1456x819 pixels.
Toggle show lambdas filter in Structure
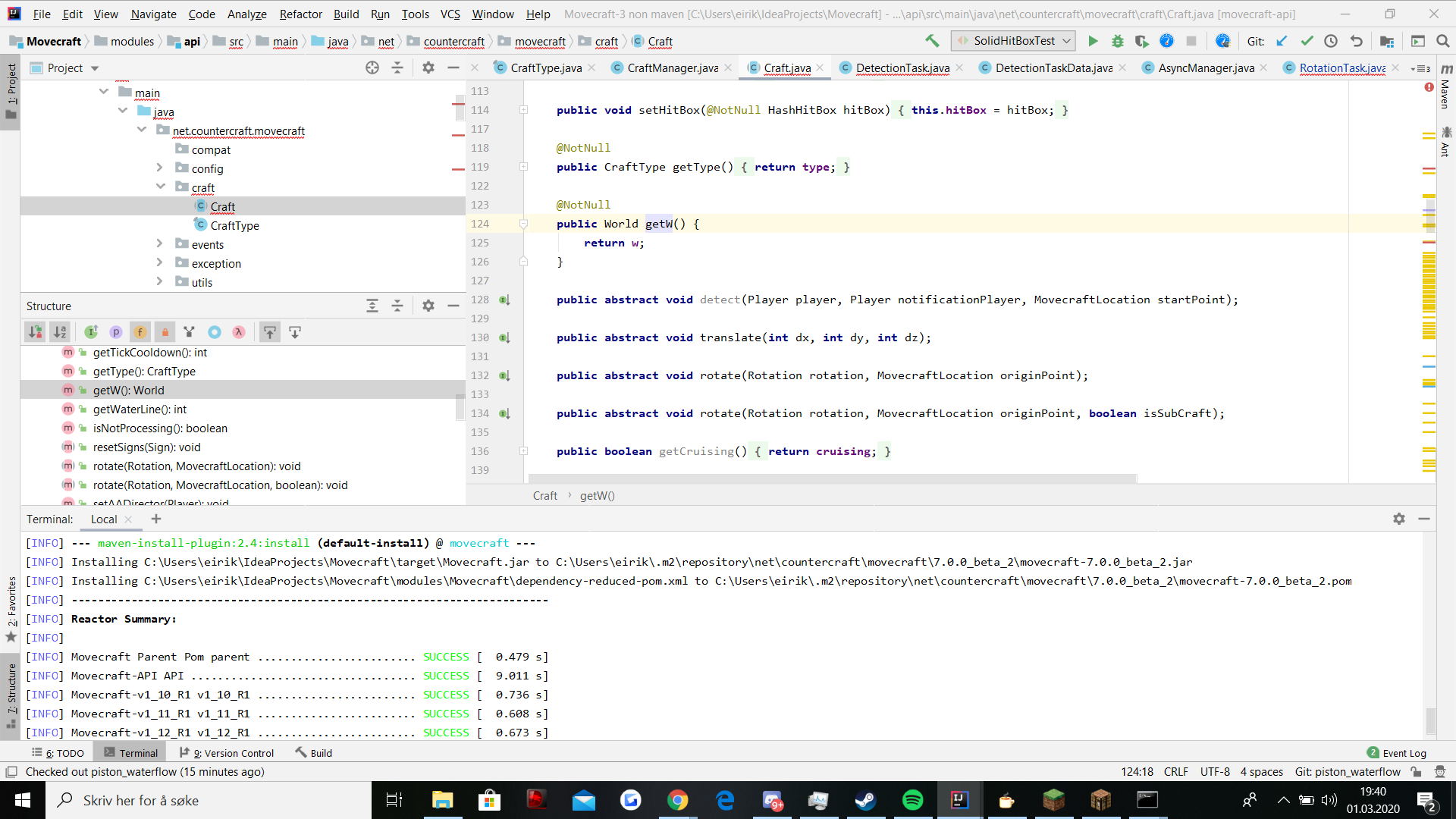[x=239, y=332]
